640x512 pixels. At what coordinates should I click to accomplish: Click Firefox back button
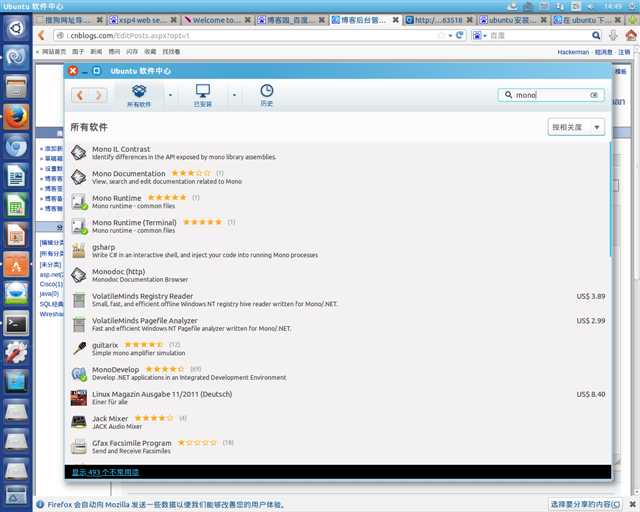pyautogui.click(x=42, y=36)
